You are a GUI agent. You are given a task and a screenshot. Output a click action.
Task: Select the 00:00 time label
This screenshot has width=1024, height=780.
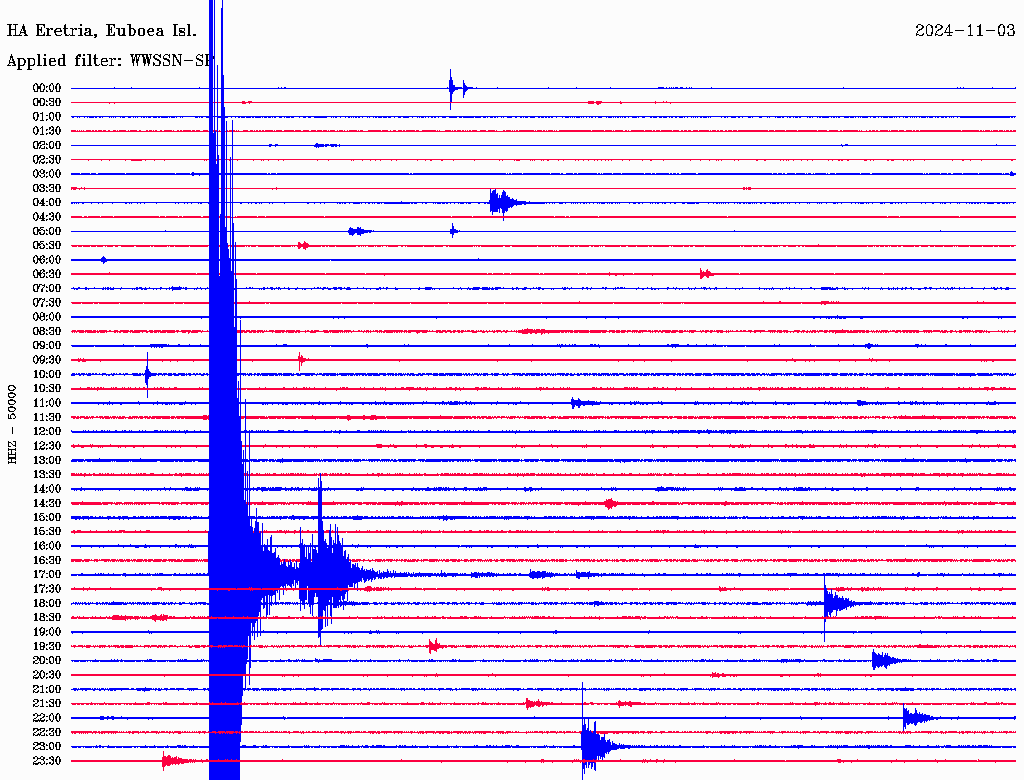click(x=47, y=88)
